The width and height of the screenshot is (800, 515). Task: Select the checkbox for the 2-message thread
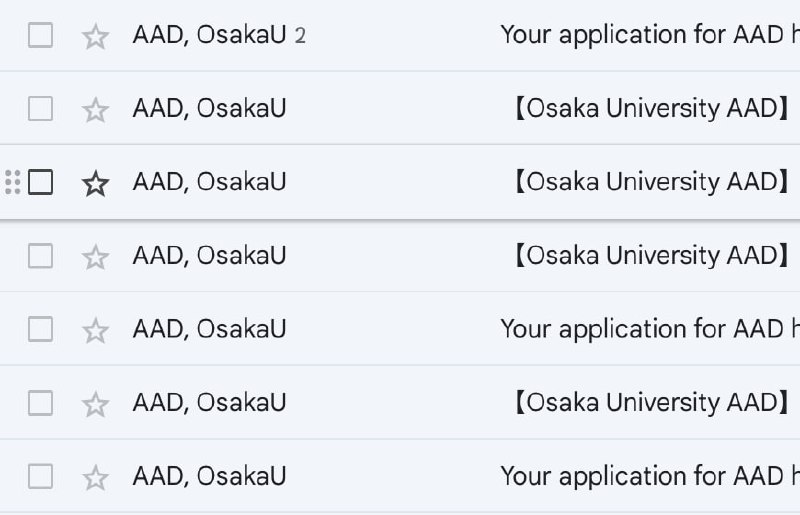point(40,35)
